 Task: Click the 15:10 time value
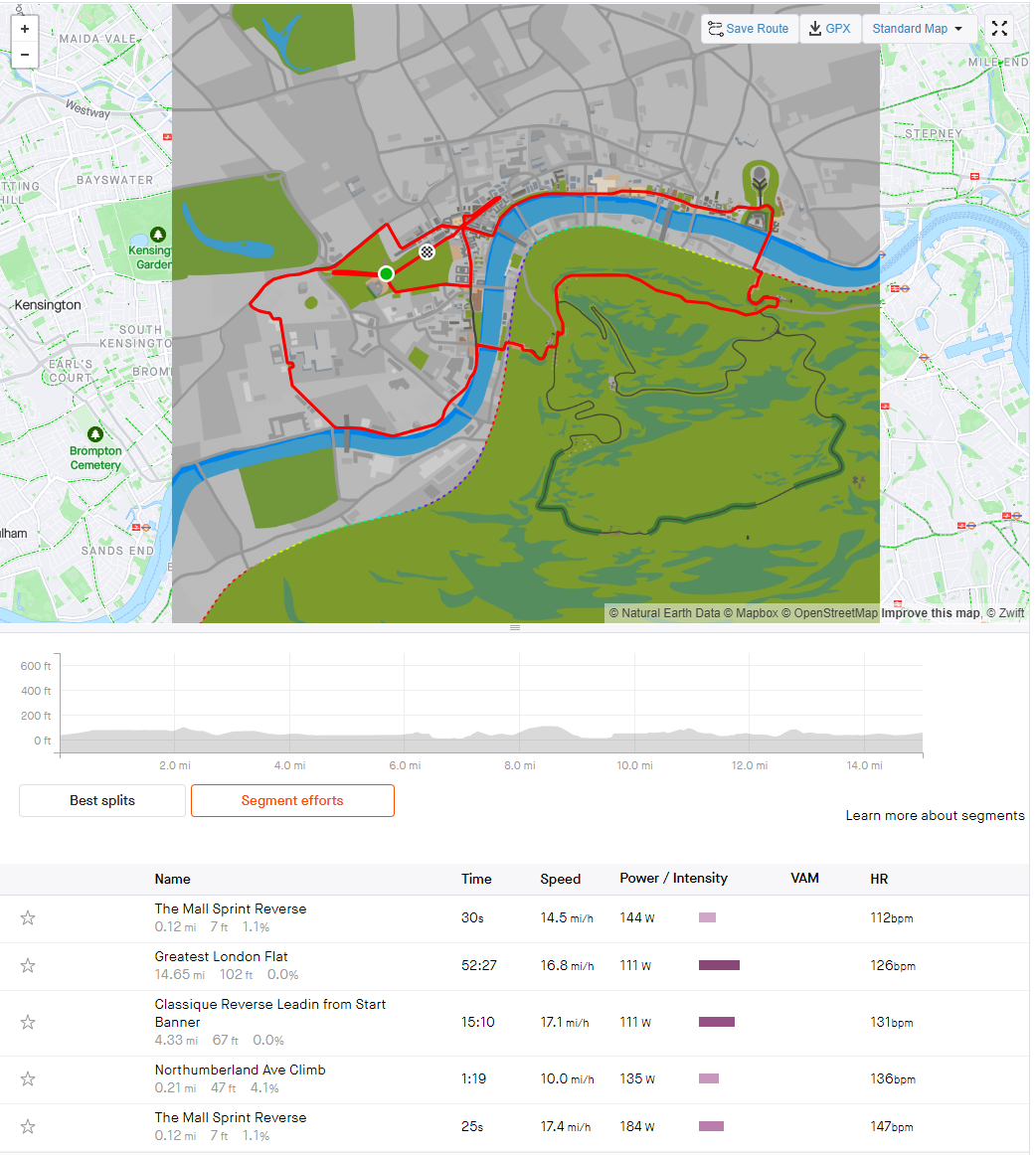[478, 1023]
